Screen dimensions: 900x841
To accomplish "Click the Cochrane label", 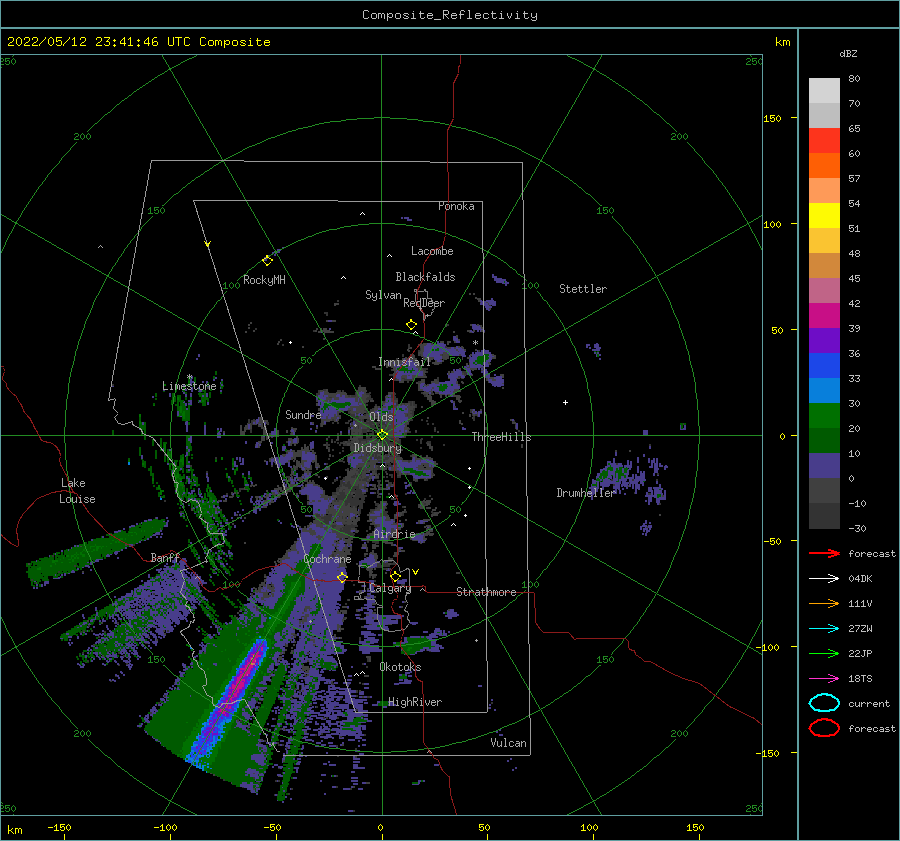I will tap(327, 559).
